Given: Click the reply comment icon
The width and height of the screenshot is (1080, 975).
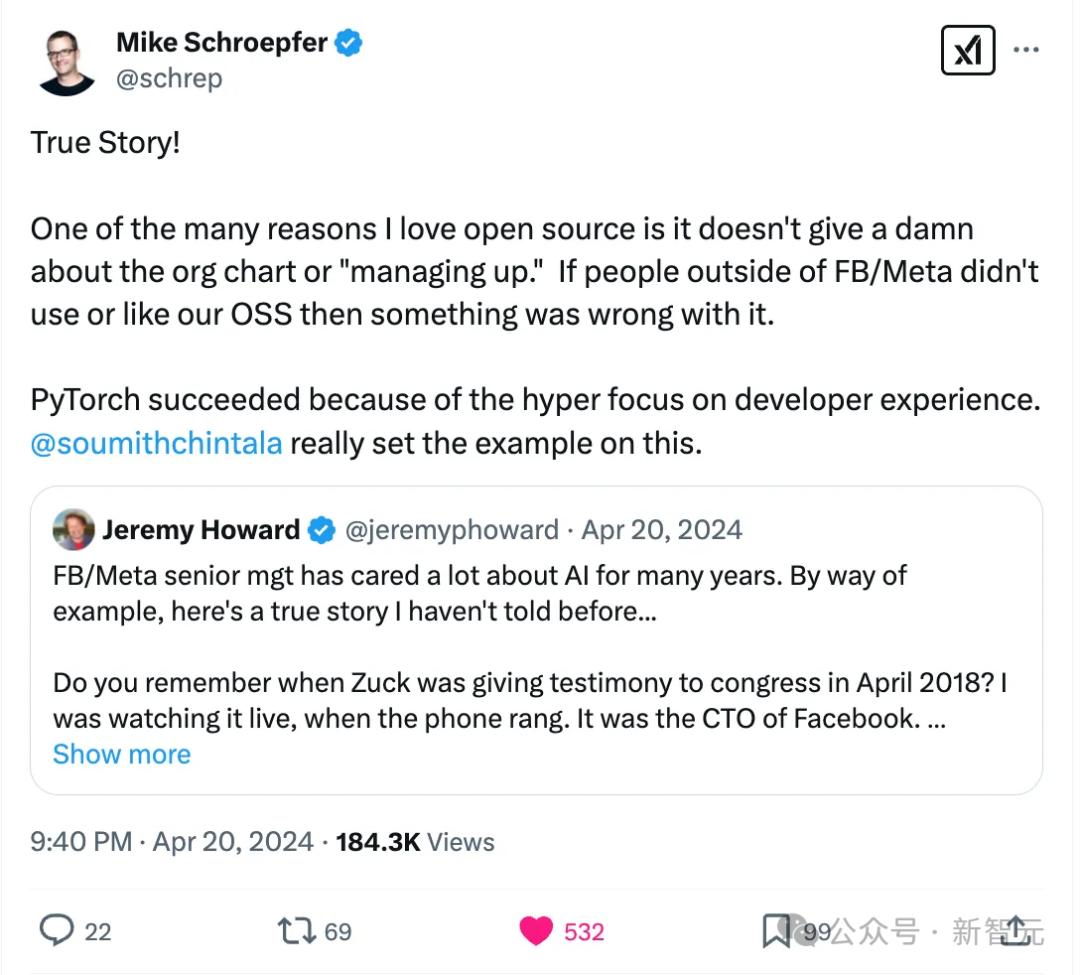Looking at the screenshot, I should click(x=56, y=931).
